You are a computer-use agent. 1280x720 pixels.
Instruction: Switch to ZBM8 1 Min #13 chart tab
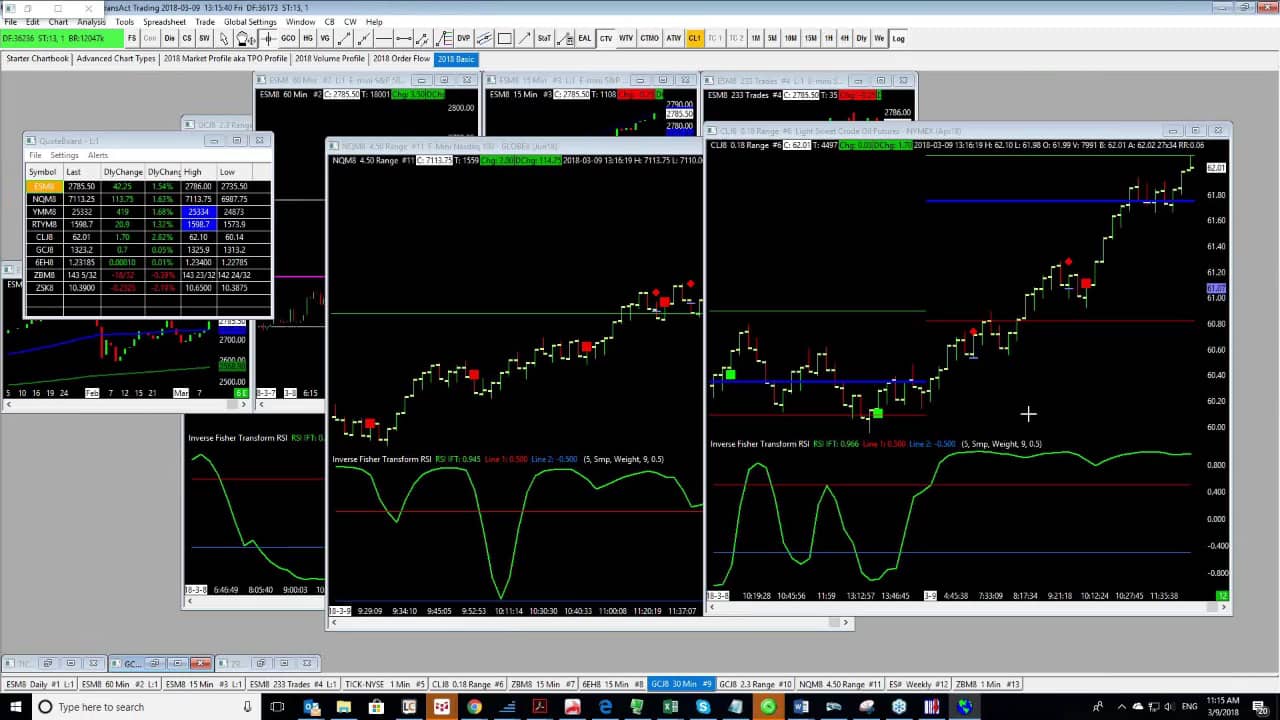click(987, 684)
